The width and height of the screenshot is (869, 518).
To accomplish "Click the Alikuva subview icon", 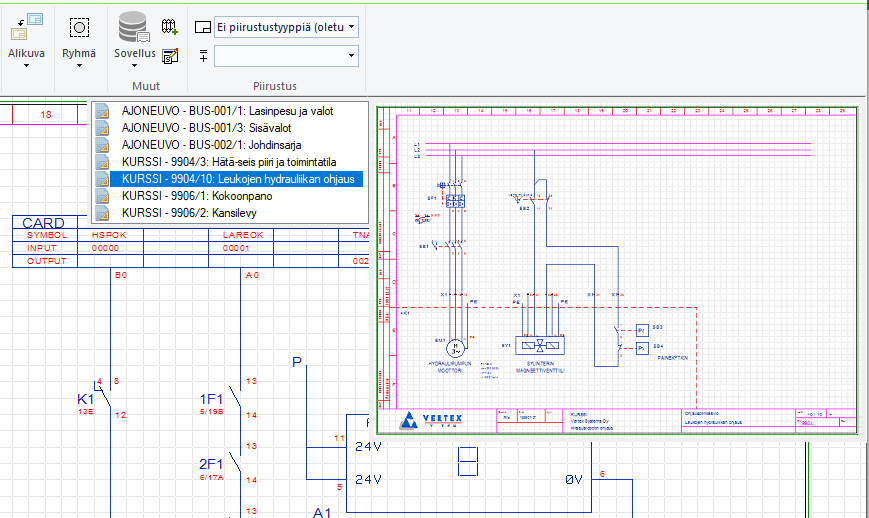I will (x=26, y=26).
